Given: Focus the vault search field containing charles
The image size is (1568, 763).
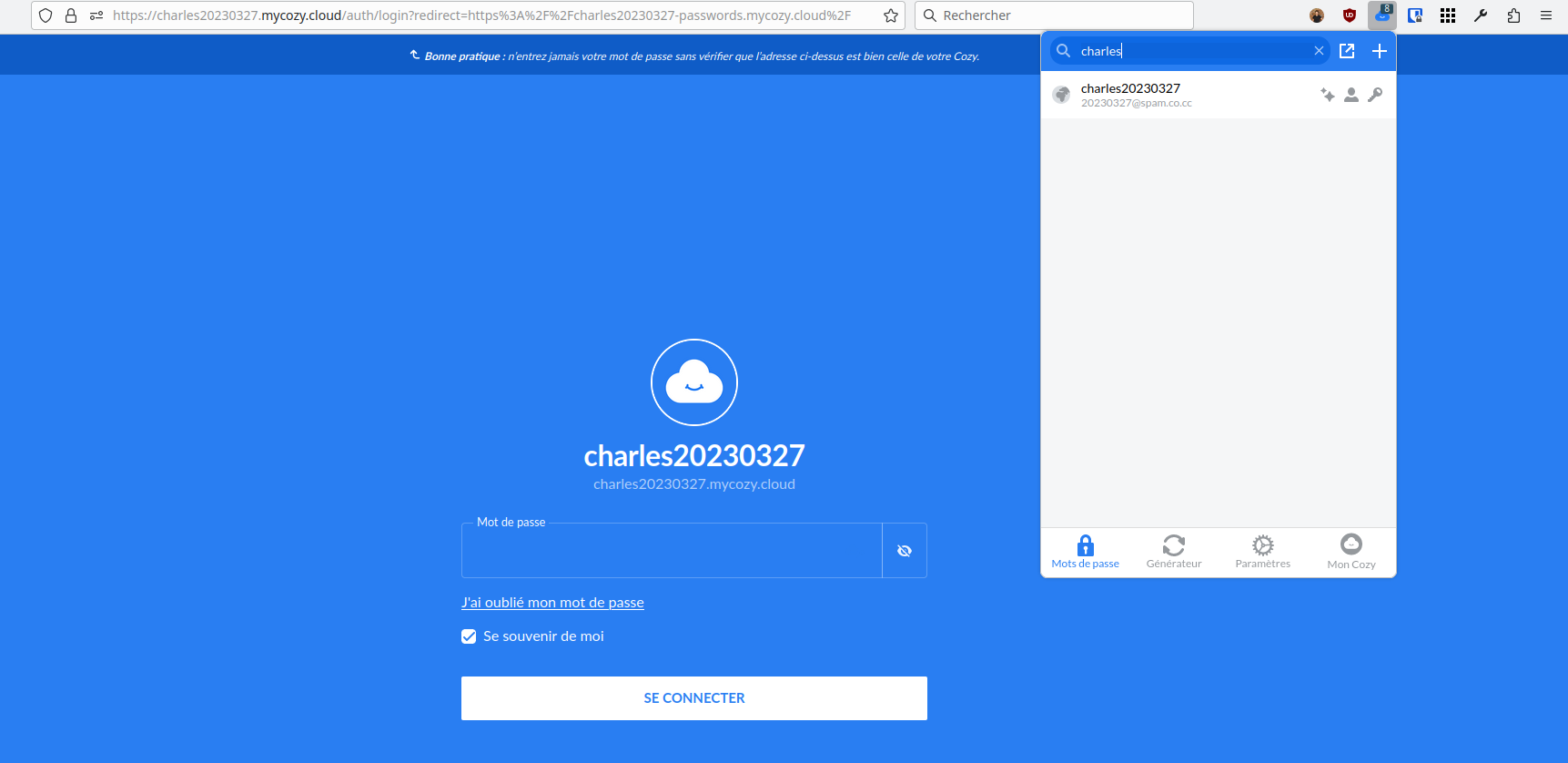Looking at the screenshot, I should 1192,51.
